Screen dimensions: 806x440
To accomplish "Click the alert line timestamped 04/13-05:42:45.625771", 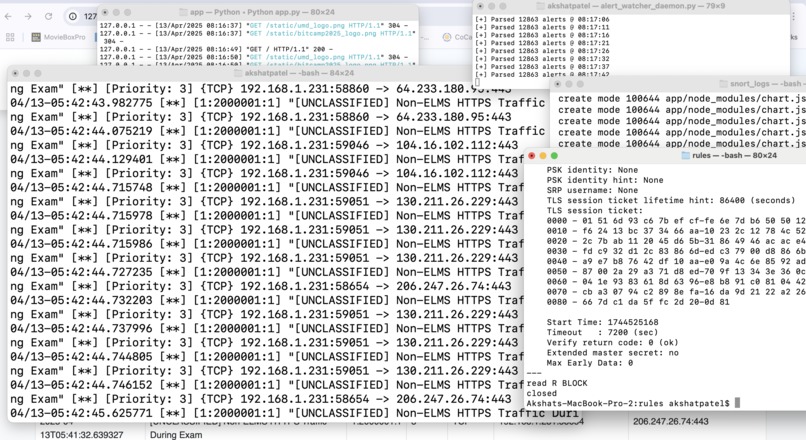I will click(294, 413).
